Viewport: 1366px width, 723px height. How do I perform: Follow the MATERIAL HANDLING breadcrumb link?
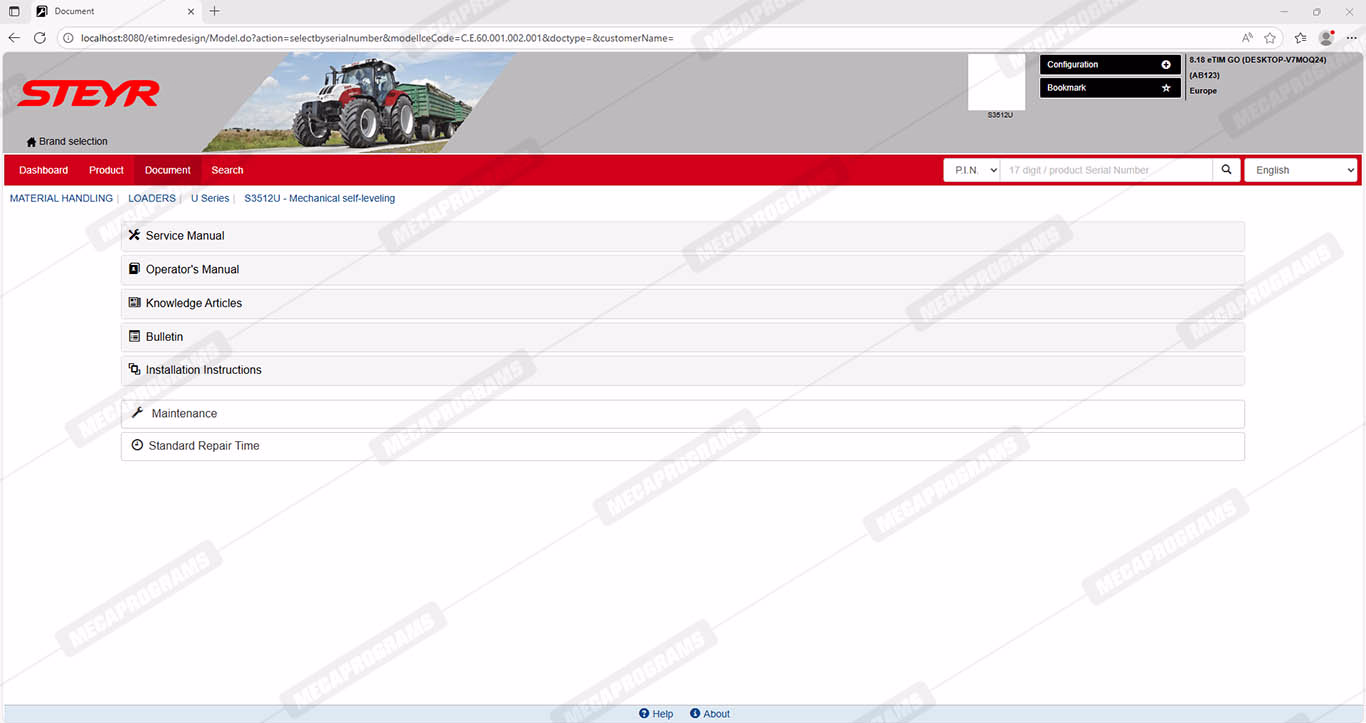click(61, 198)
